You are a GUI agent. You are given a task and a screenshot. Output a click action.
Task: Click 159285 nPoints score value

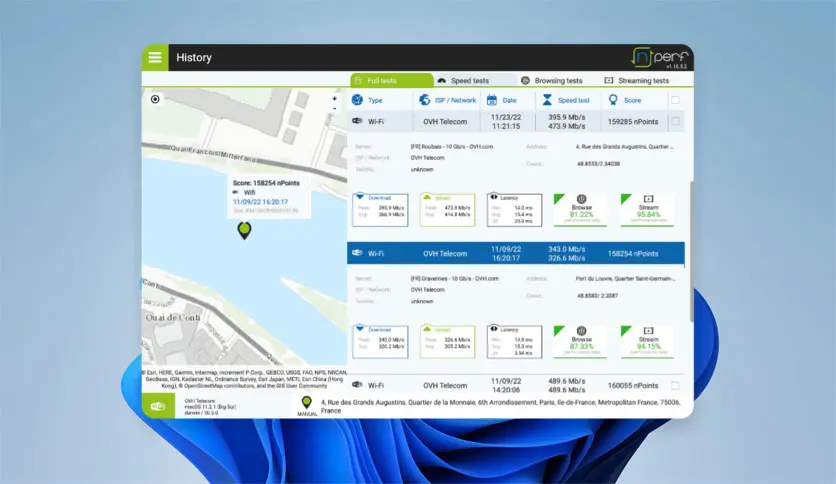[633, 122]
